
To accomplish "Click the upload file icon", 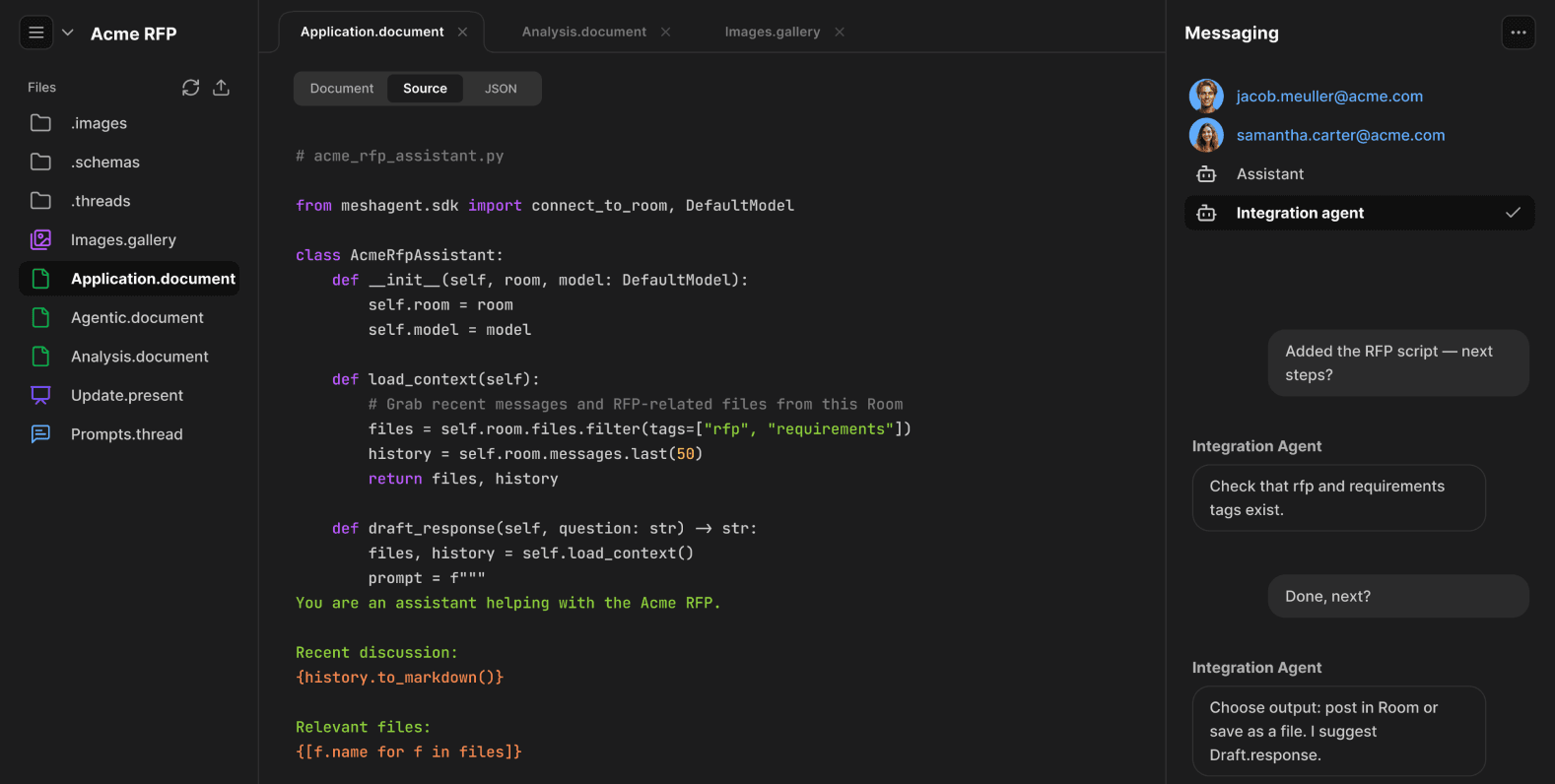I will (x=222, y=88).
